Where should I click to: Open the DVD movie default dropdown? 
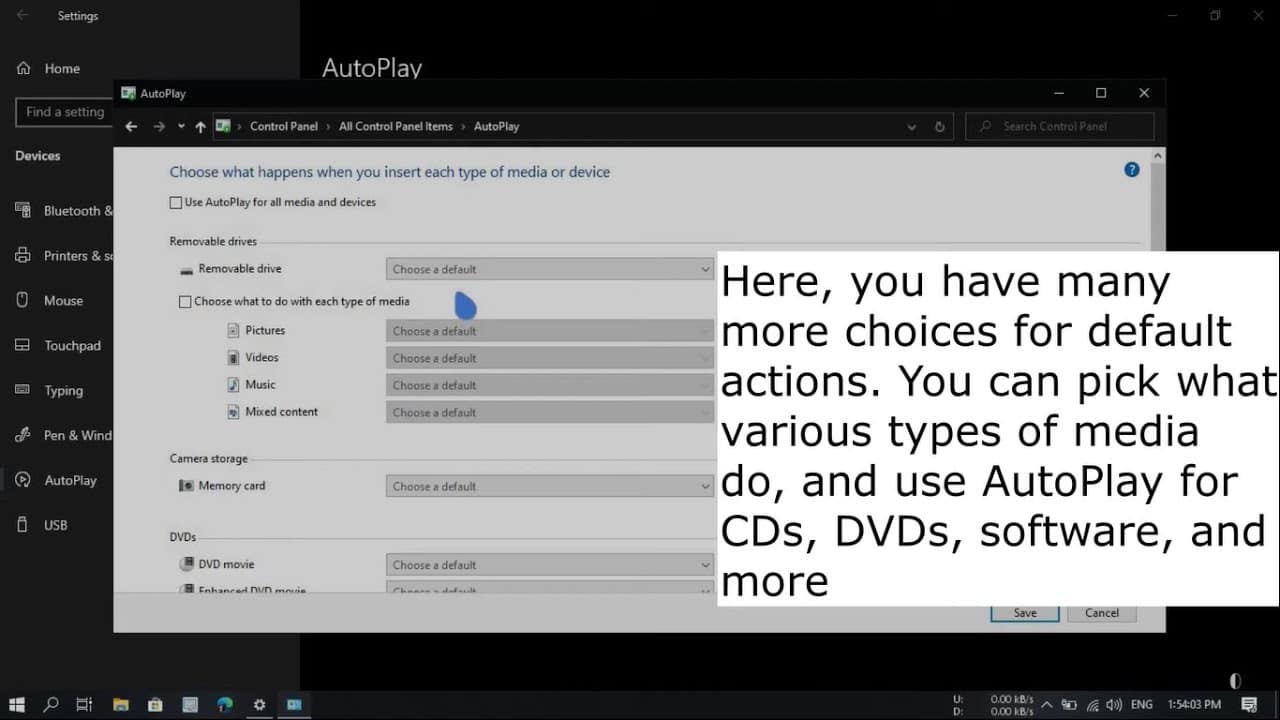click(549, 565)
